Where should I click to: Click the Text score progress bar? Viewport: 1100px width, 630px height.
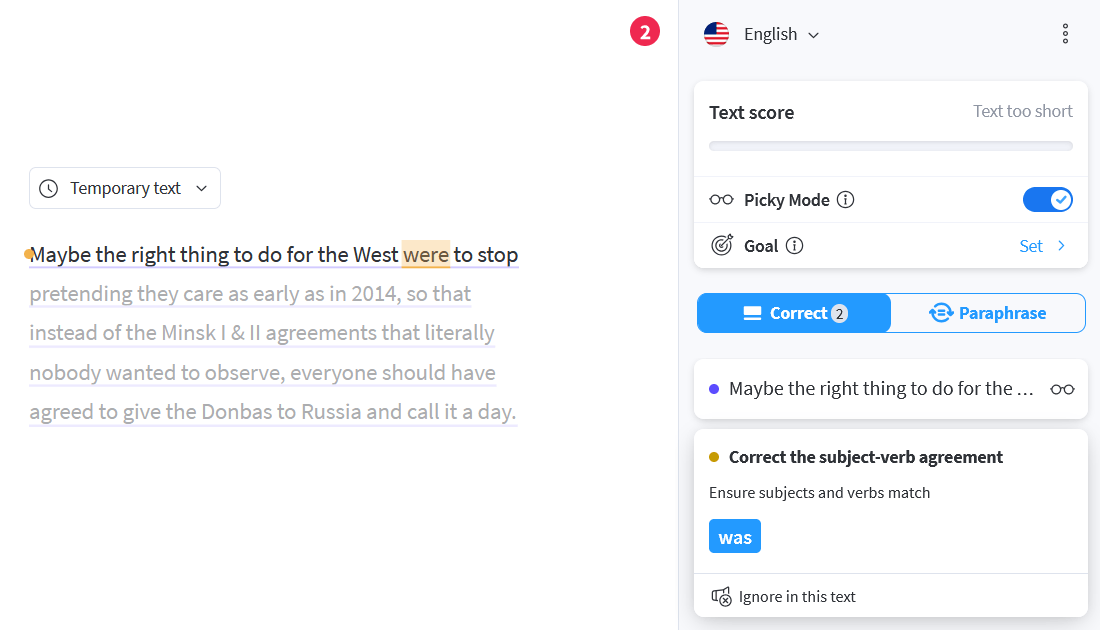(x=891, y=146)
